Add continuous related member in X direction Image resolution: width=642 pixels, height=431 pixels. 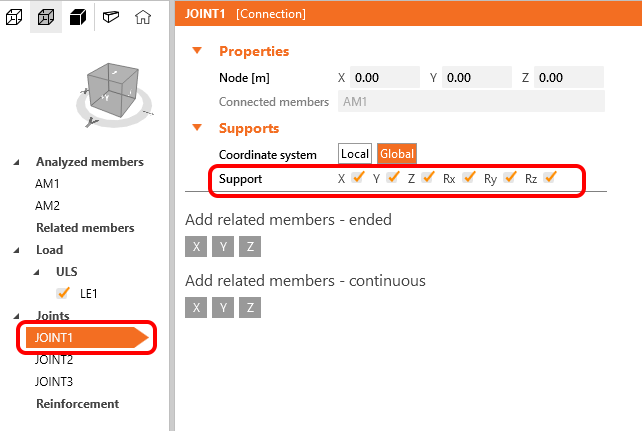(196, 307)
